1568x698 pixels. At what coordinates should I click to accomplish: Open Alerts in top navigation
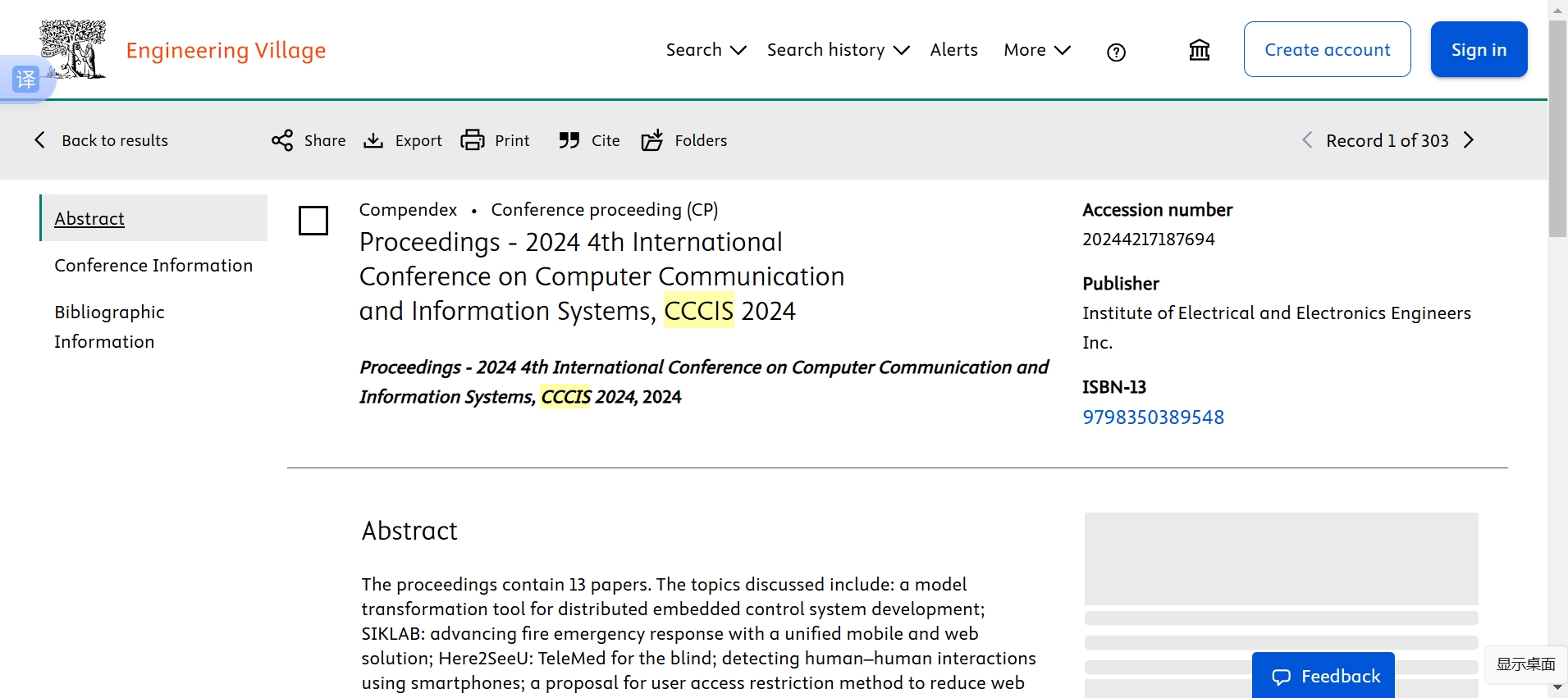(x=953, y=50)
